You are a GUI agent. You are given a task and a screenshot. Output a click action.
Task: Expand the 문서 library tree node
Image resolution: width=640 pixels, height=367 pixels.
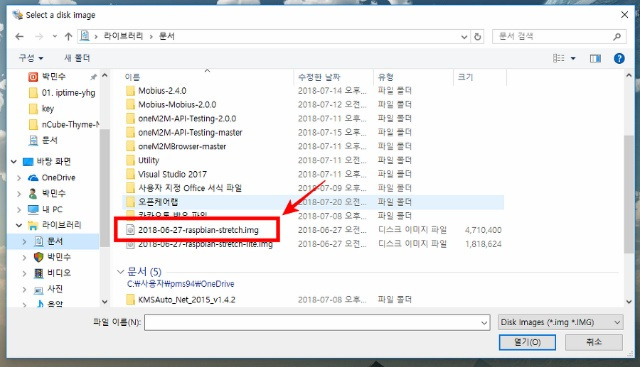24,242
